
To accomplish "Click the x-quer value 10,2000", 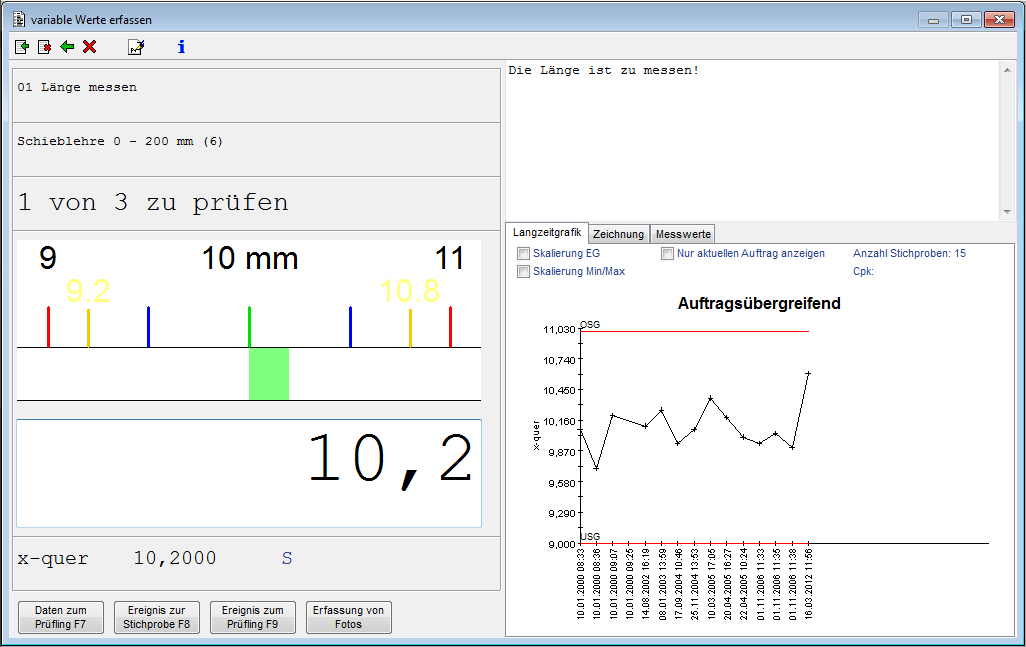I will 175,558.
